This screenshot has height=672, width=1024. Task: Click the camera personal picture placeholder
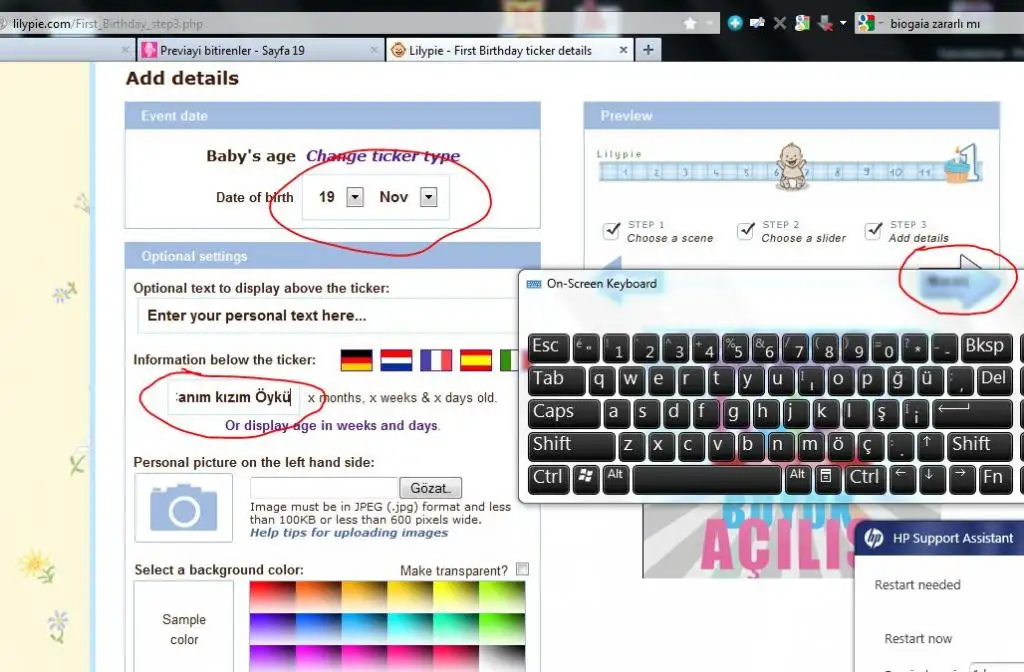point(184,507)
